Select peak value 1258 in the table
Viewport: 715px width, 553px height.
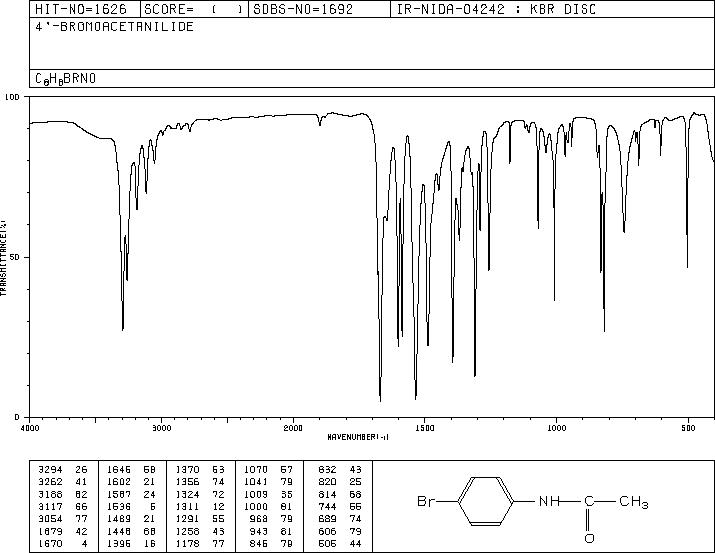click(187, 531)
